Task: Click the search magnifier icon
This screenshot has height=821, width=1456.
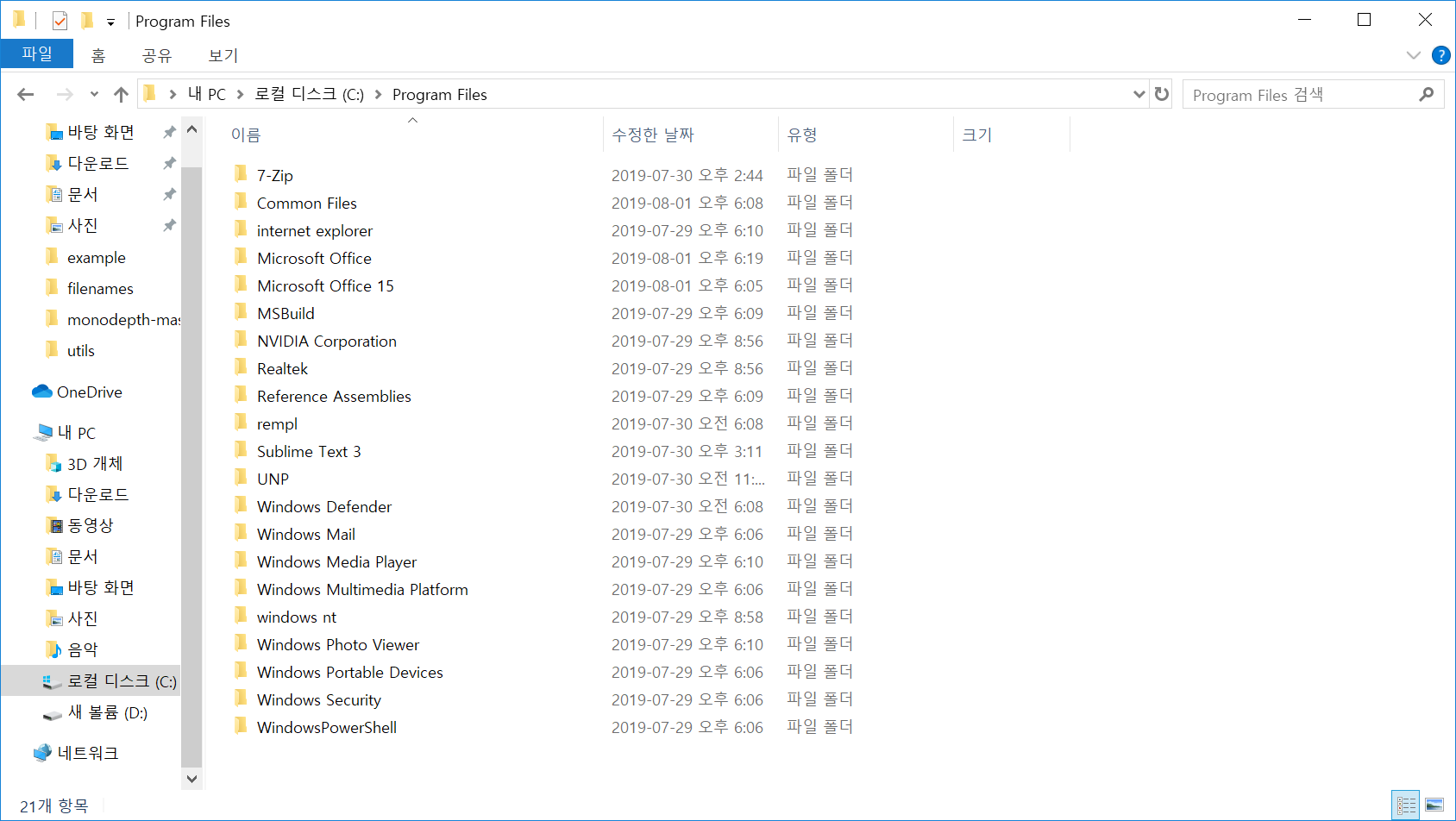Action: [1427, 94]
